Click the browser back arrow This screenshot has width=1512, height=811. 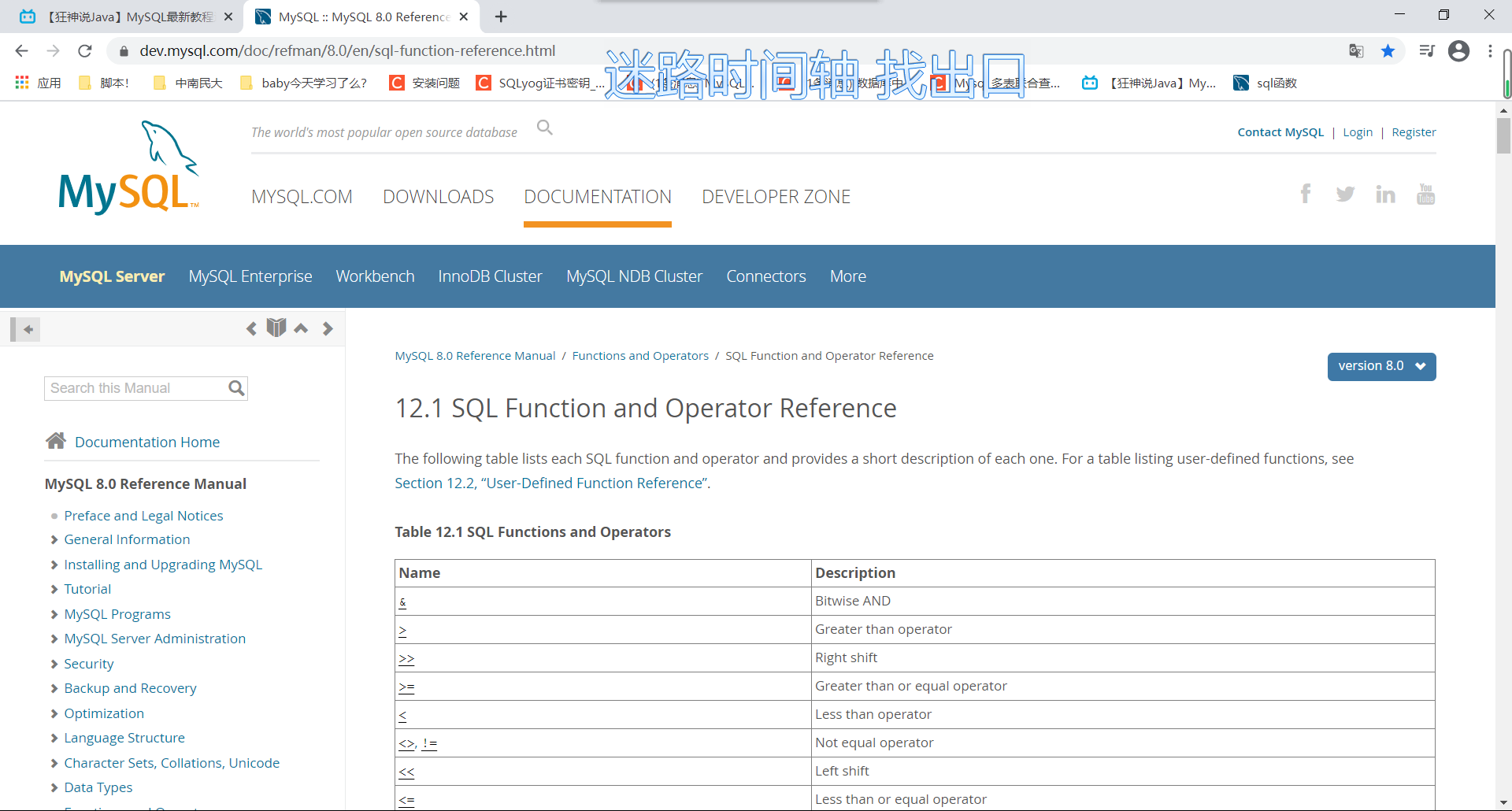(x=21, y=51)
